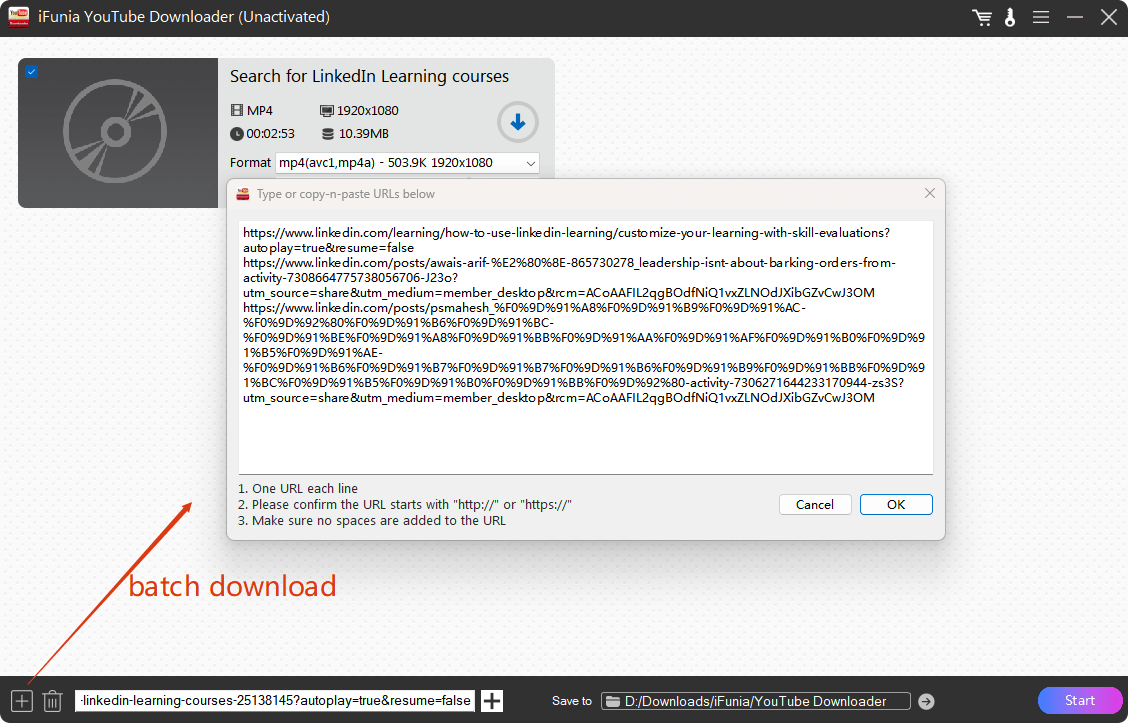
Task: Click batch download plus-square icon
Action: click(x=22, y=701)
